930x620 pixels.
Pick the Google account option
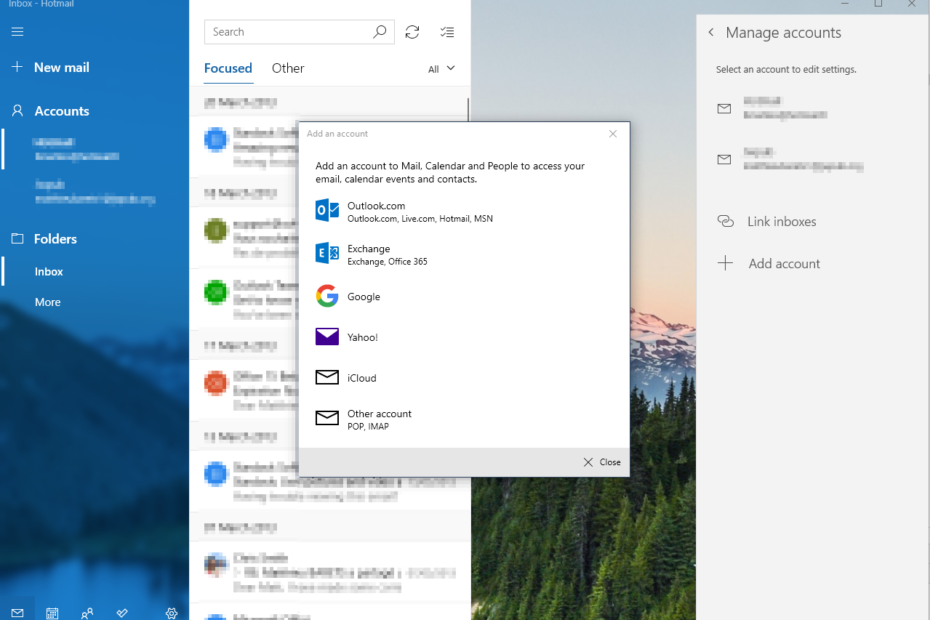(x=348, y=296)
